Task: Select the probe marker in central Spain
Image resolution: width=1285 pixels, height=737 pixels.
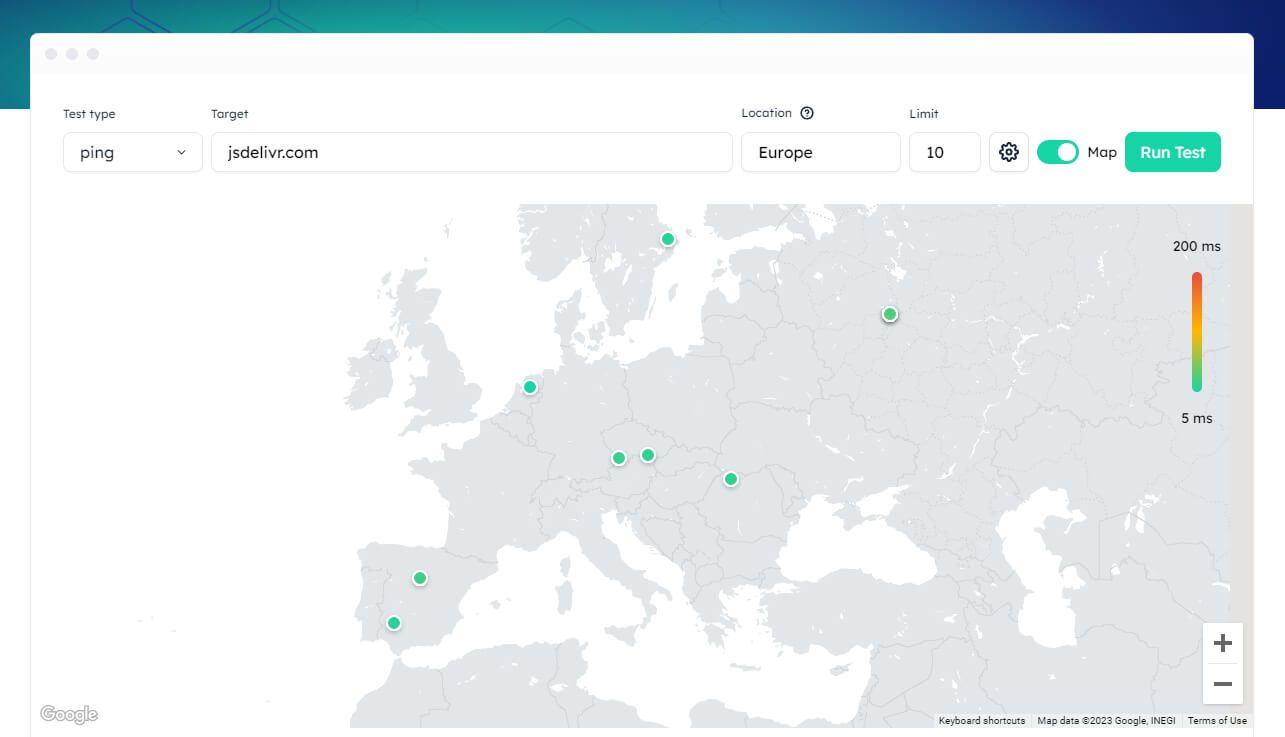Action: pos(420,578)
